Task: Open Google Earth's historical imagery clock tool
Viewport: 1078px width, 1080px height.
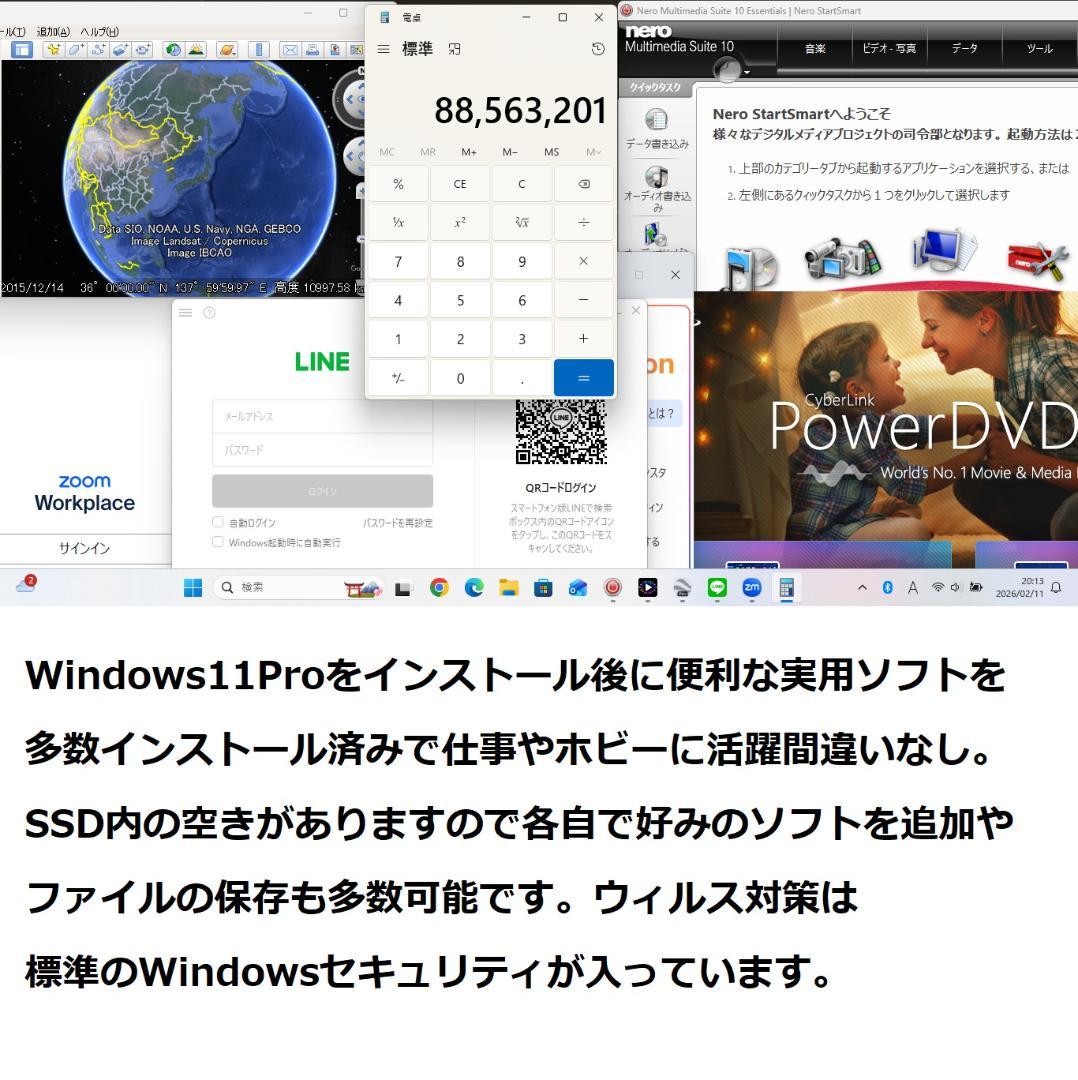Action: click(x=172, y=47)
